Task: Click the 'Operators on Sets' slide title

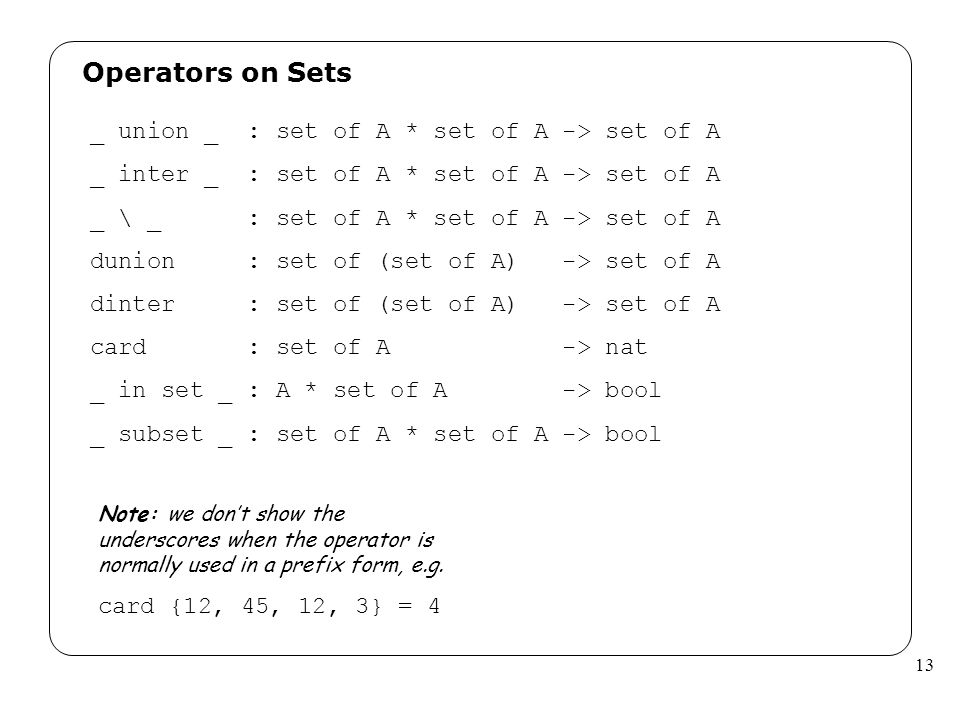Action: click(217, 73)
